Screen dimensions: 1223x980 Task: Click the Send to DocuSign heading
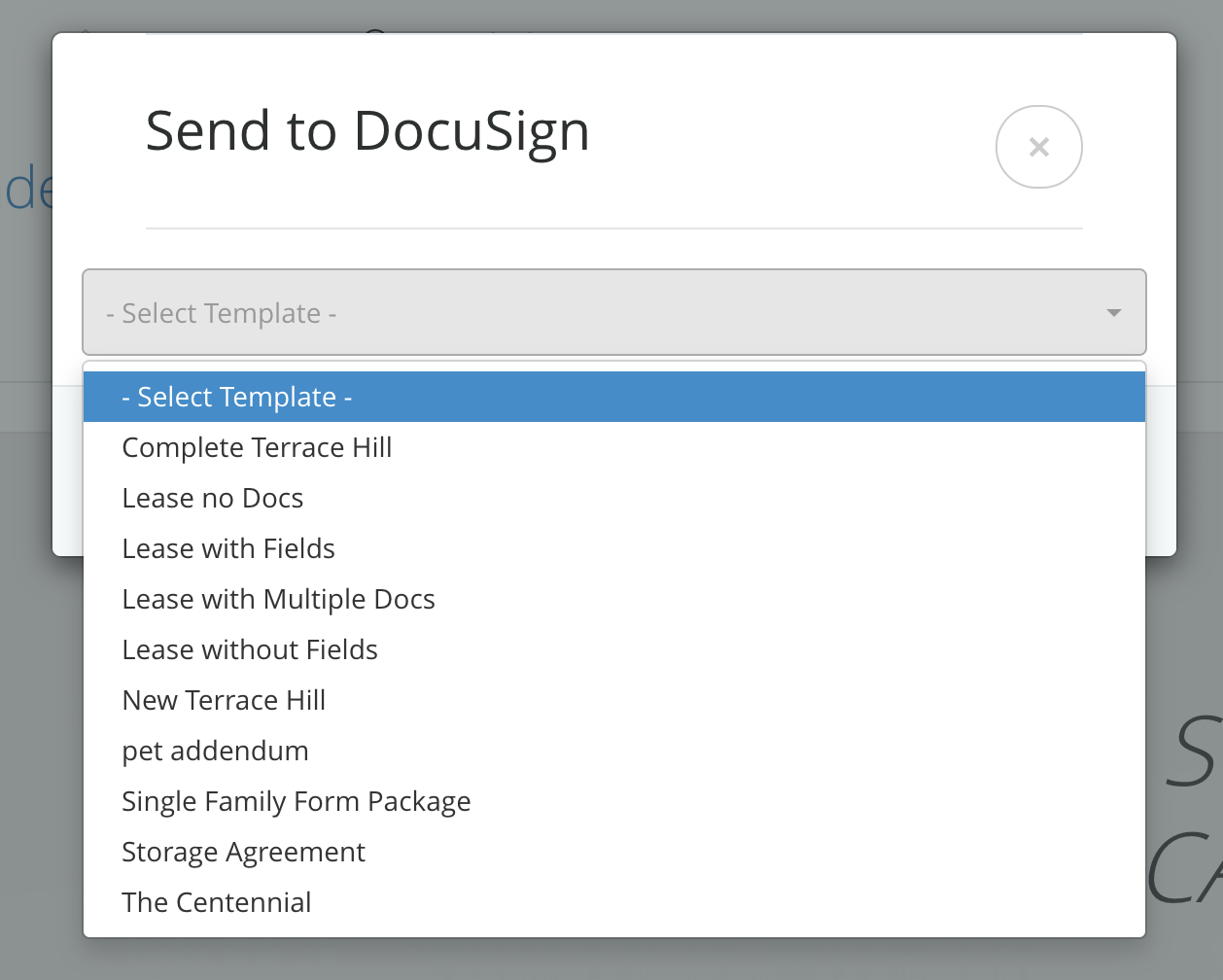(367, 131)
